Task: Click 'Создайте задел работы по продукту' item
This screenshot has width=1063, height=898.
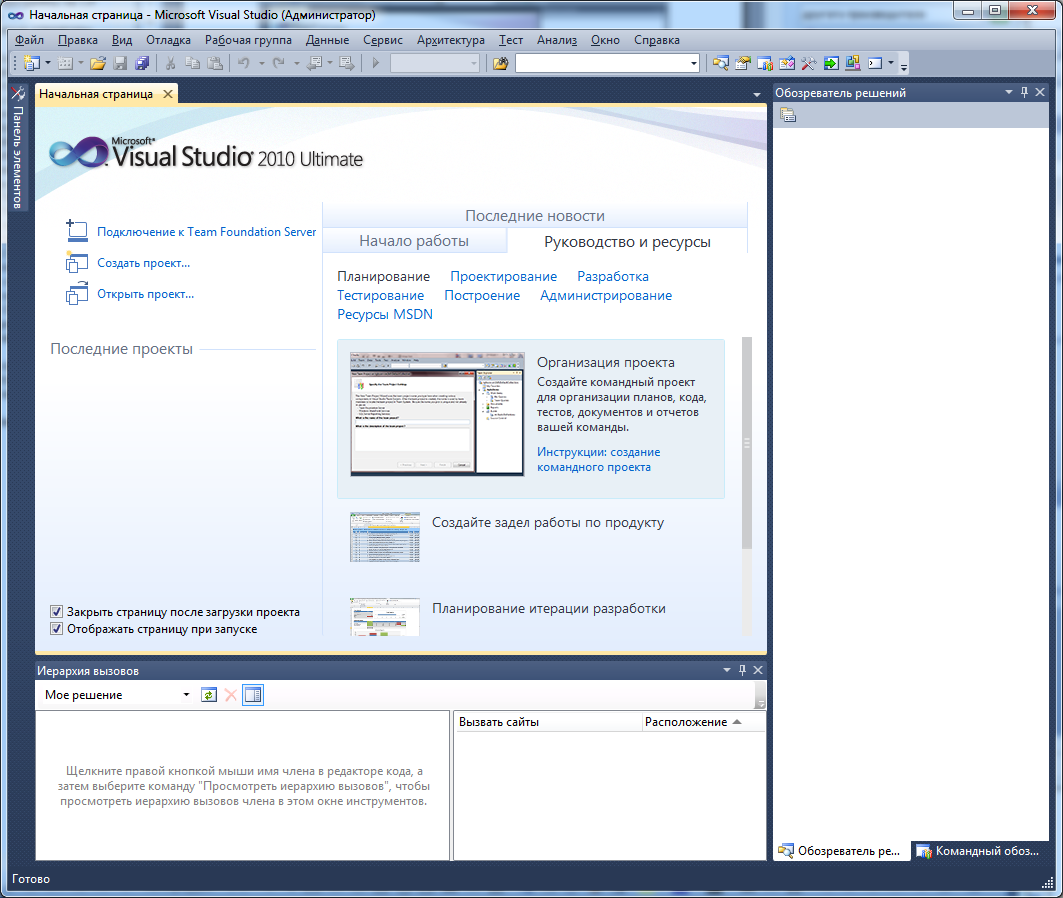Action: [x=548, y=523]
